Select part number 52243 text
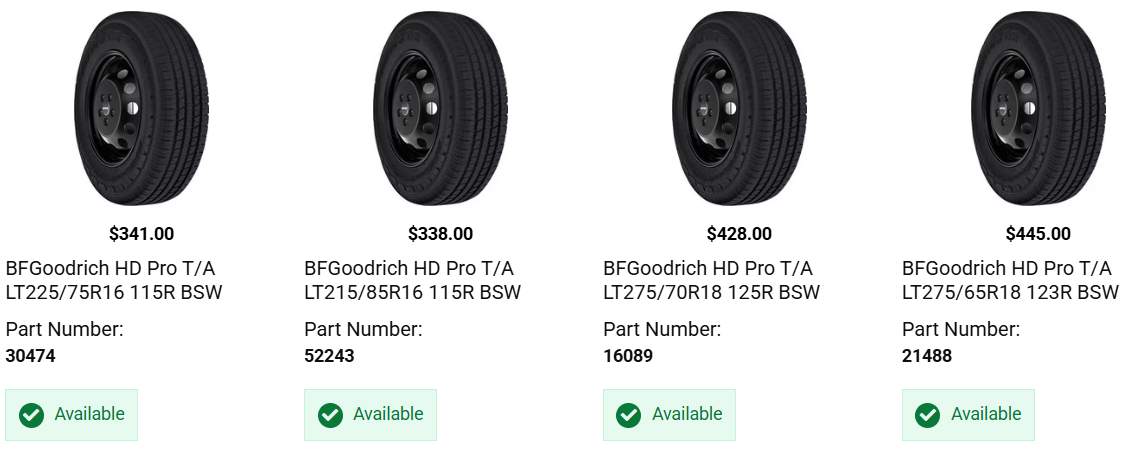 (x=329, y=356)
